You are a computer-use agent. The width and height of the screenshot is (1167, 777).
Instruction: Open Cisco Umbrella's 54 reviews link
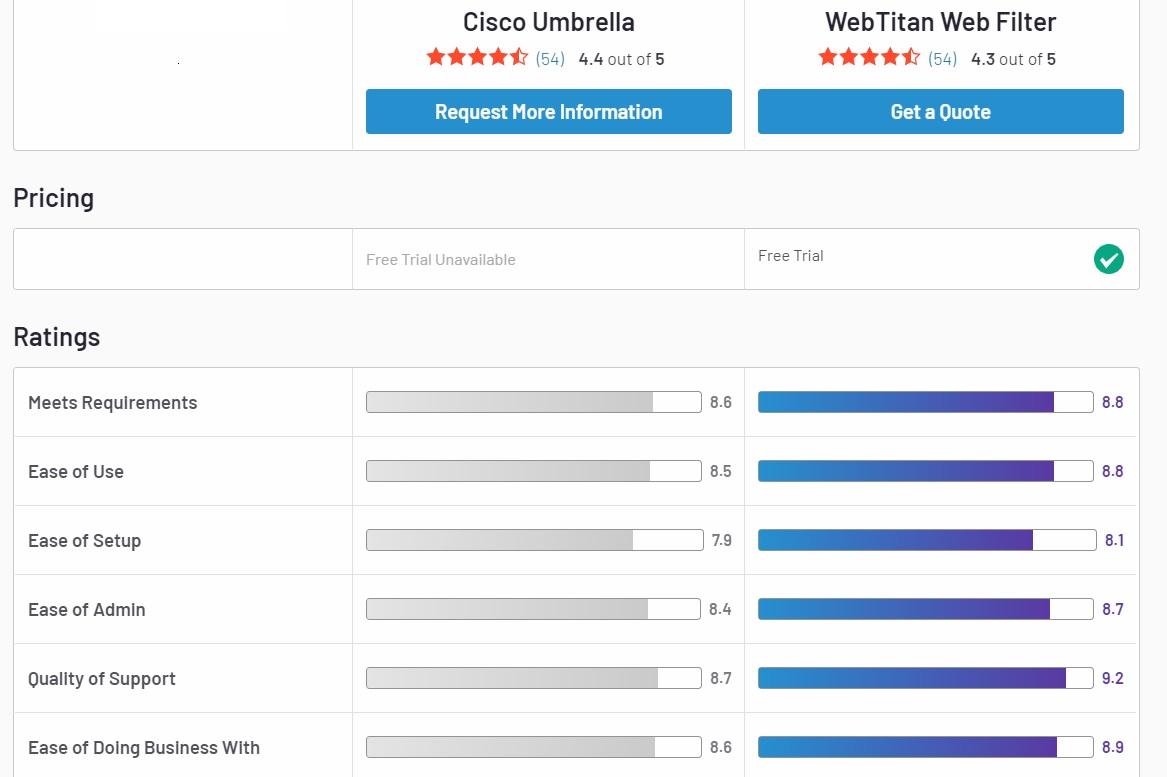[550, 59]
